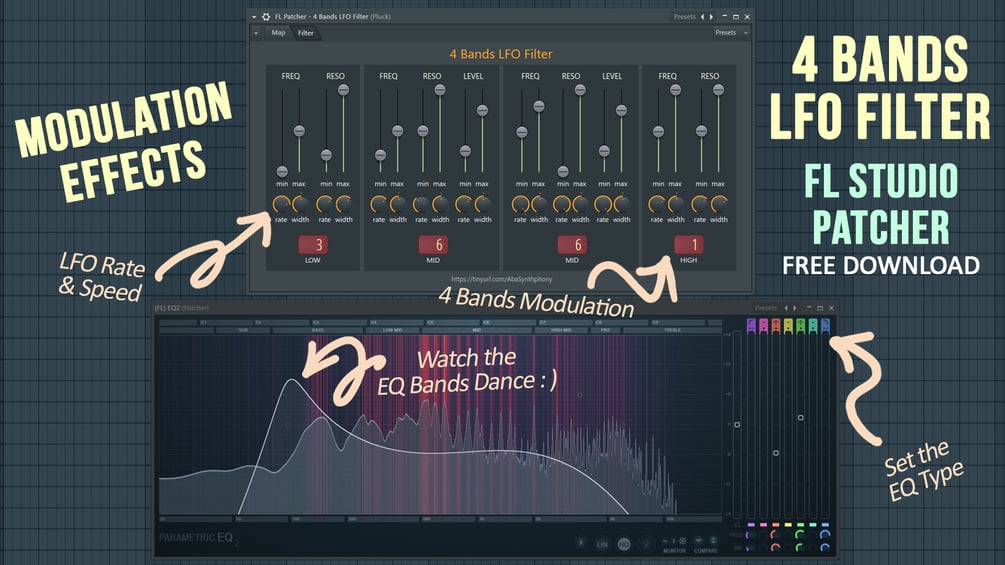Viewport: 1005px width, 565px height.
Task: Go to next preset in FL Patcher title bar
Action: pos(711,17)
